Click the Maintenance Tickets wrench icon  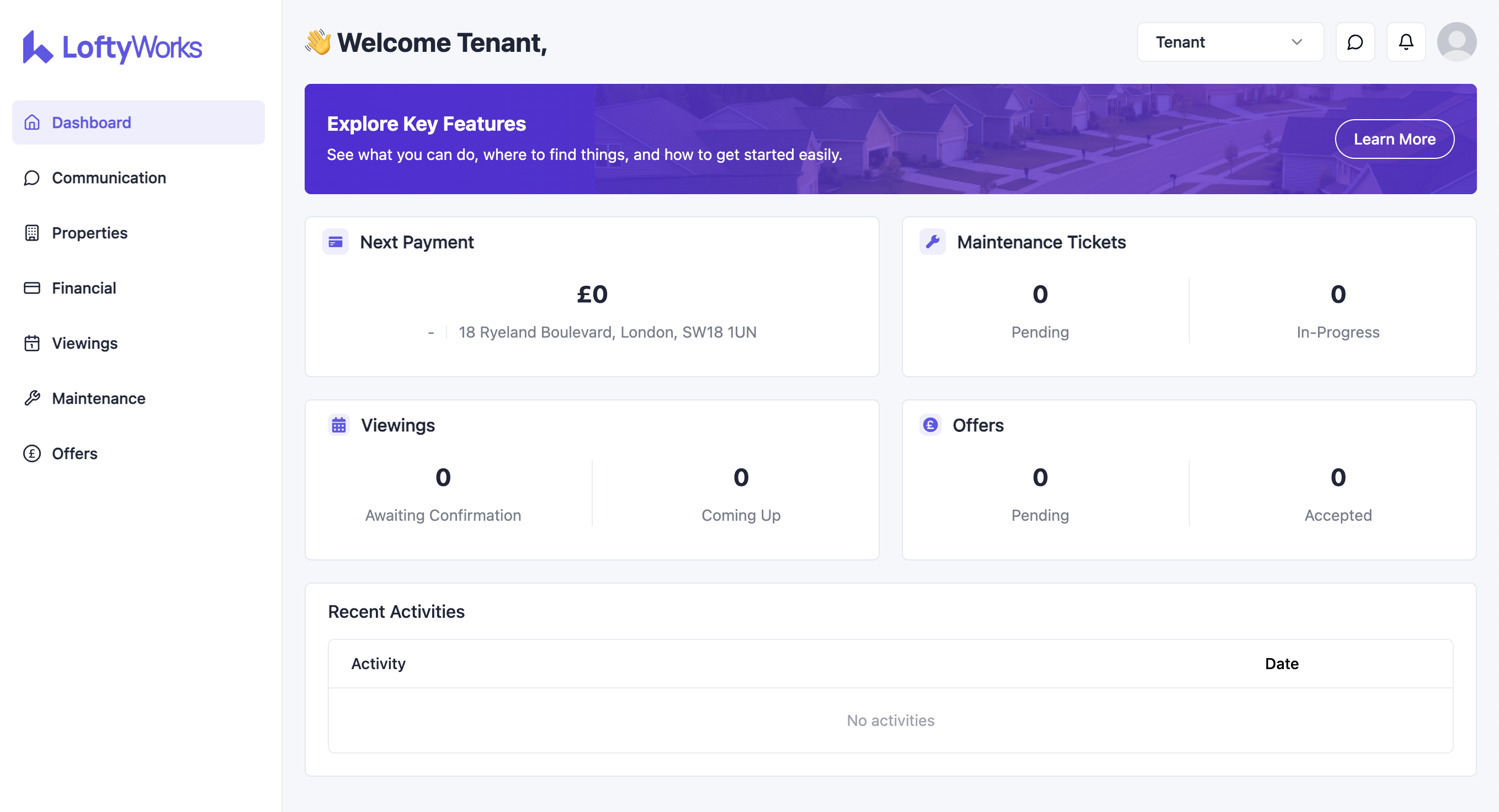(x=932, y=242)
